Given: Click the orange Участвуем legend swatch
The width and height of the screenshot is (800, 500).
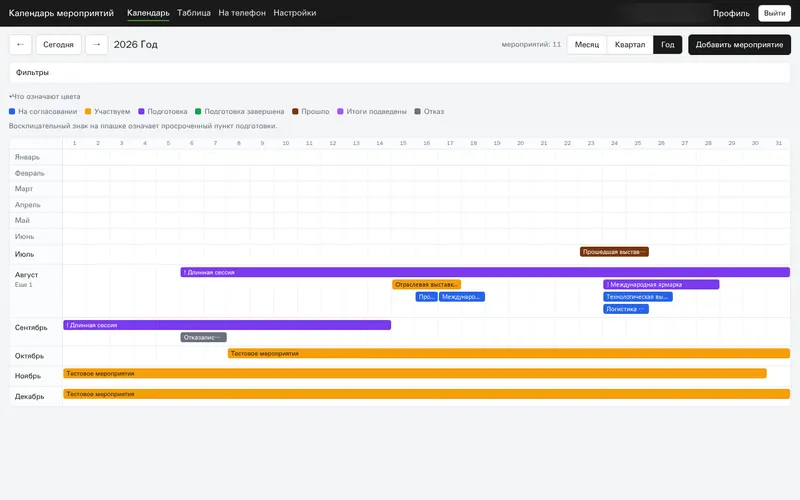Looking at the screenshot, I should (88, 111).
